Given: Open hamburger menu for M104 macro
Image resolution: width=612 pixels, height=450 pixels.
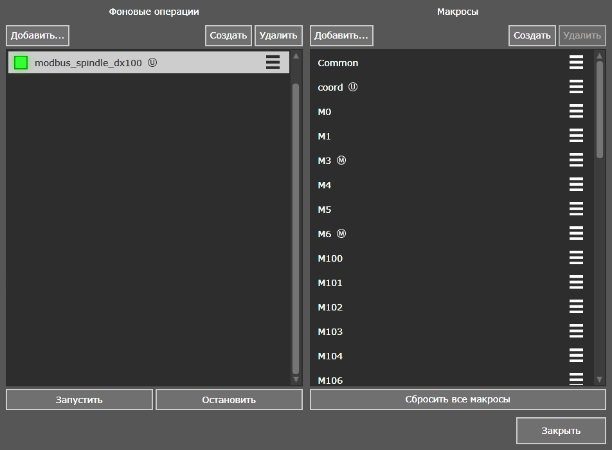Looking at the screenshot, I should click(x=576, y=356).
